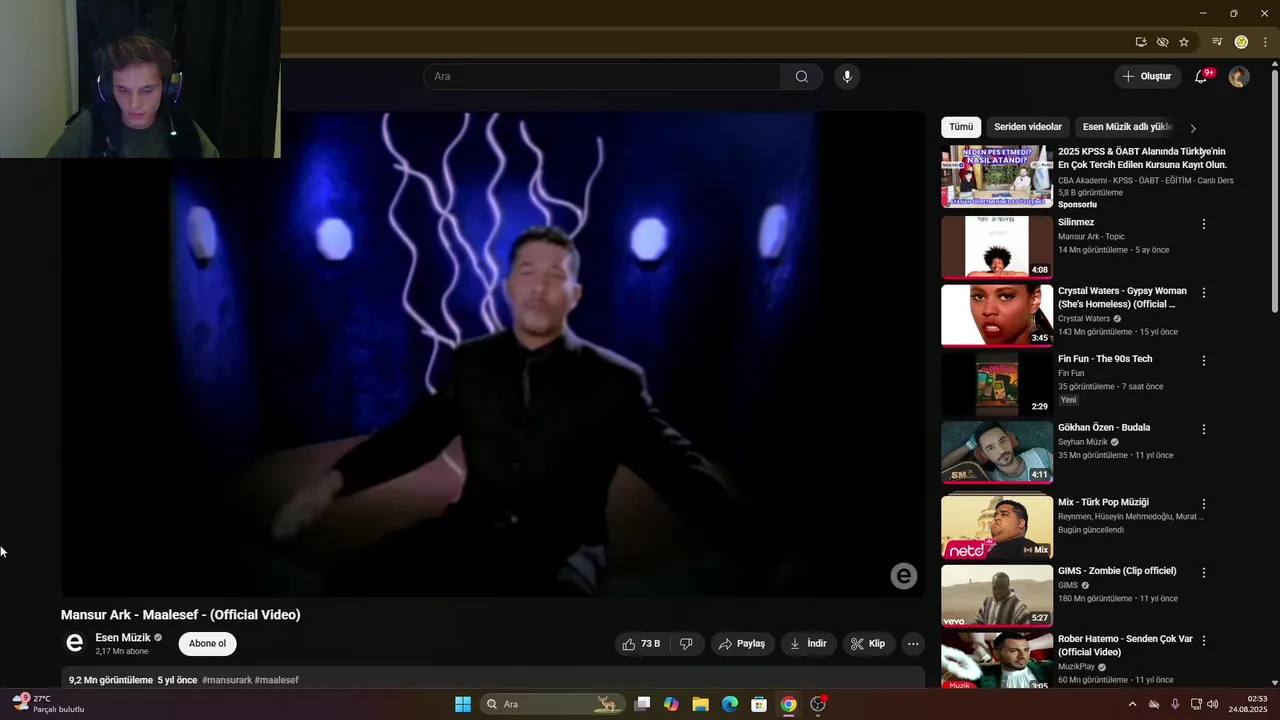The height and width of the screenshot is (720, 1280).
Task: Click the YouTube search magnifier button
Action: (x=802, y=77)
